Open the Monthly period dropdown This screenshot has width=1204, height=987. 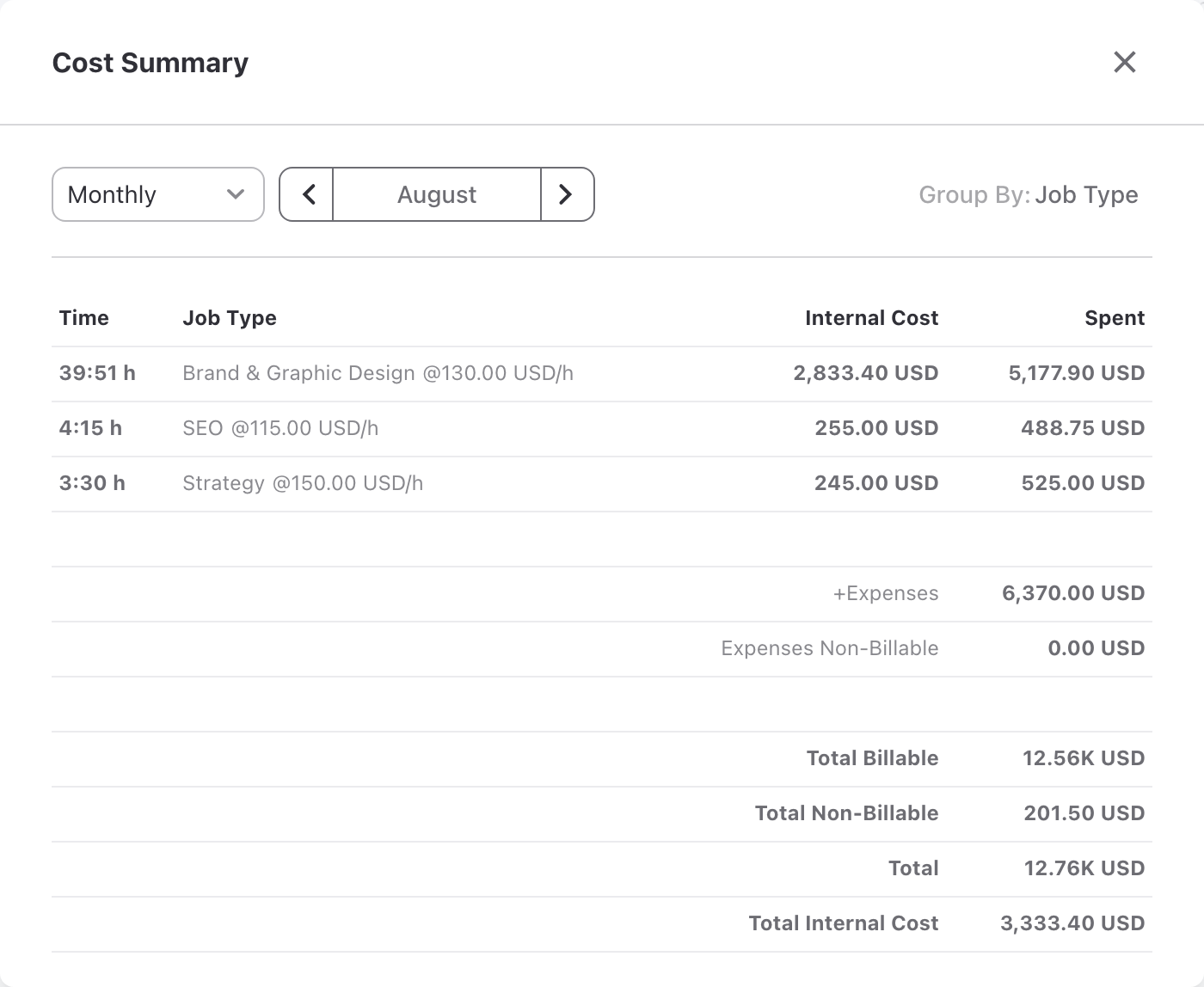[x=158, y=194]
